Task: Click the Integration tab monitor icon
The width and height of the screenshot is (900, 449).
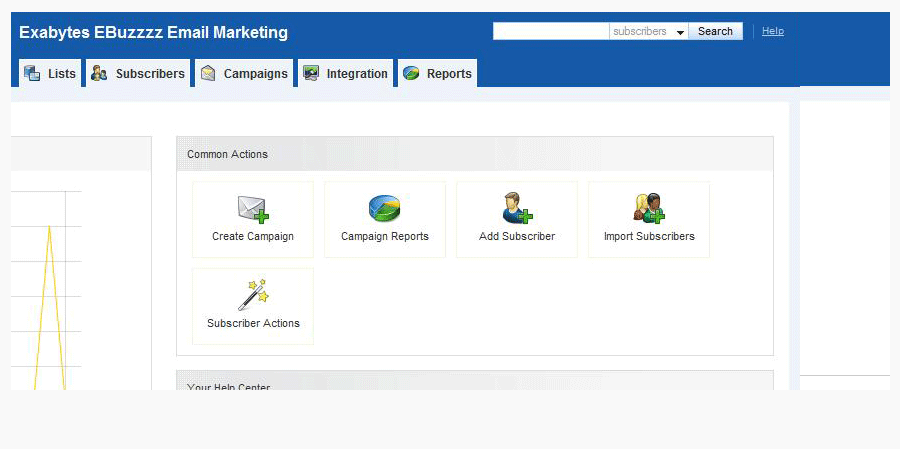Action: click(x=311, y=73)
